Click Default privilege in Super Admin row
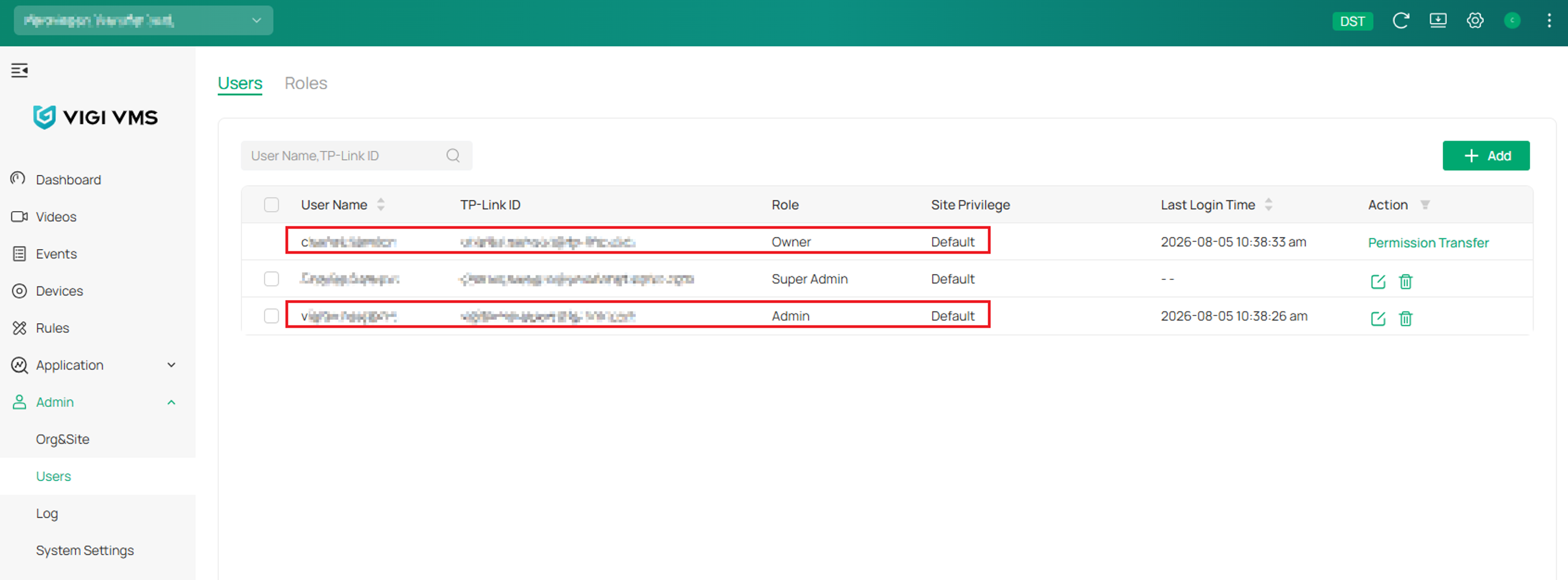Viewport: 1568px width, 580px height. pos(953,279)
